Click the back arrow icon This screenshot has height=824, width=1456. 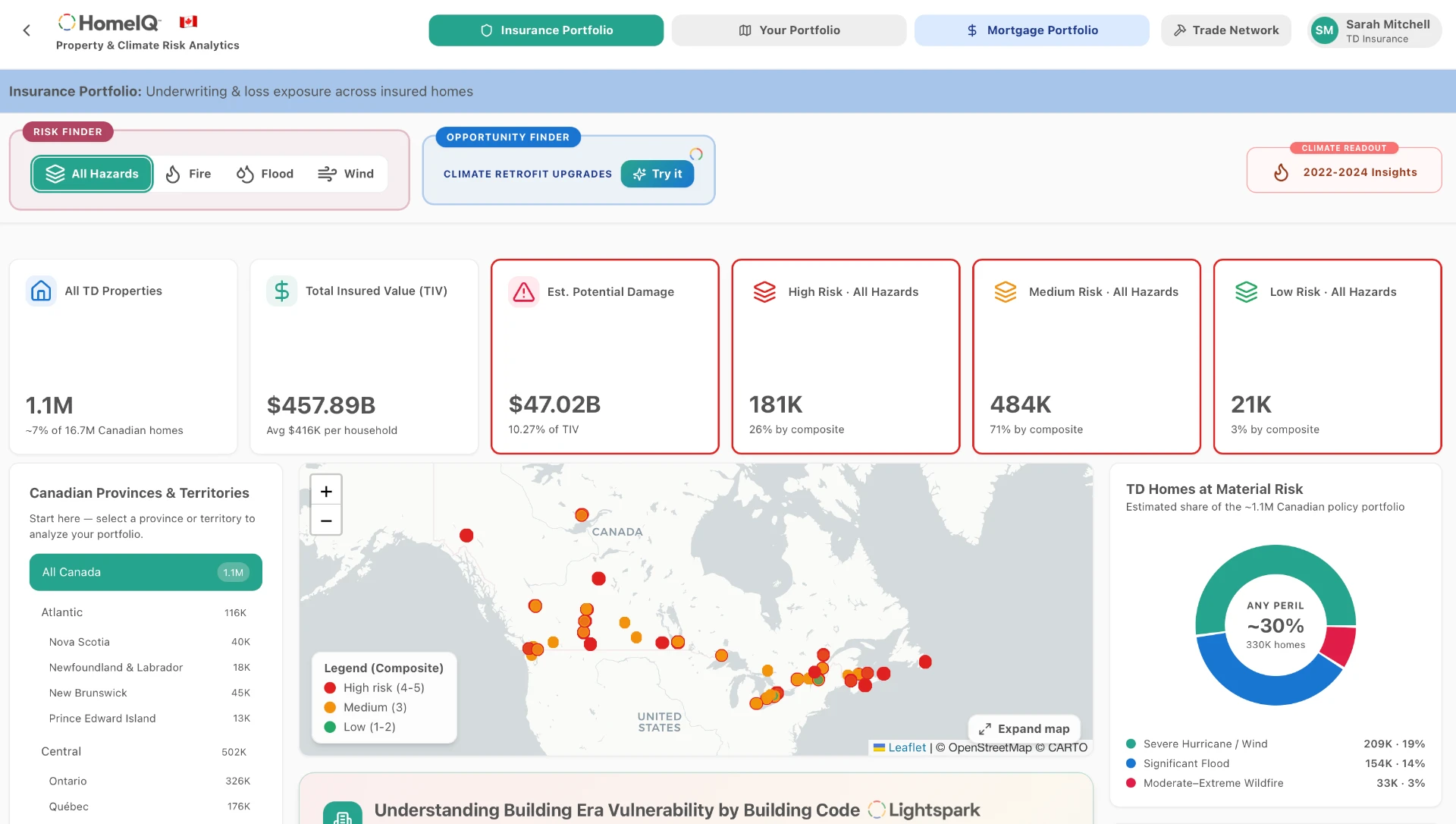(27, 30)
